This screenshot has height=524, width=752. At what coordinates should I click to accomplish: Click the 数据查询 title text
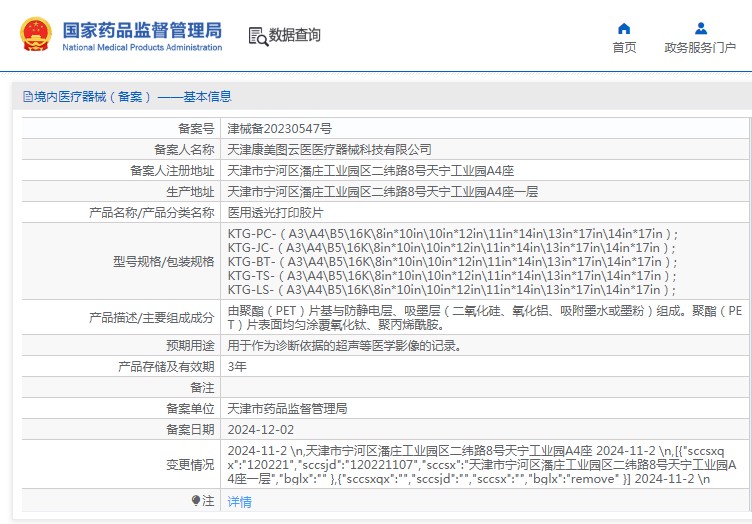tap(295, 36)
